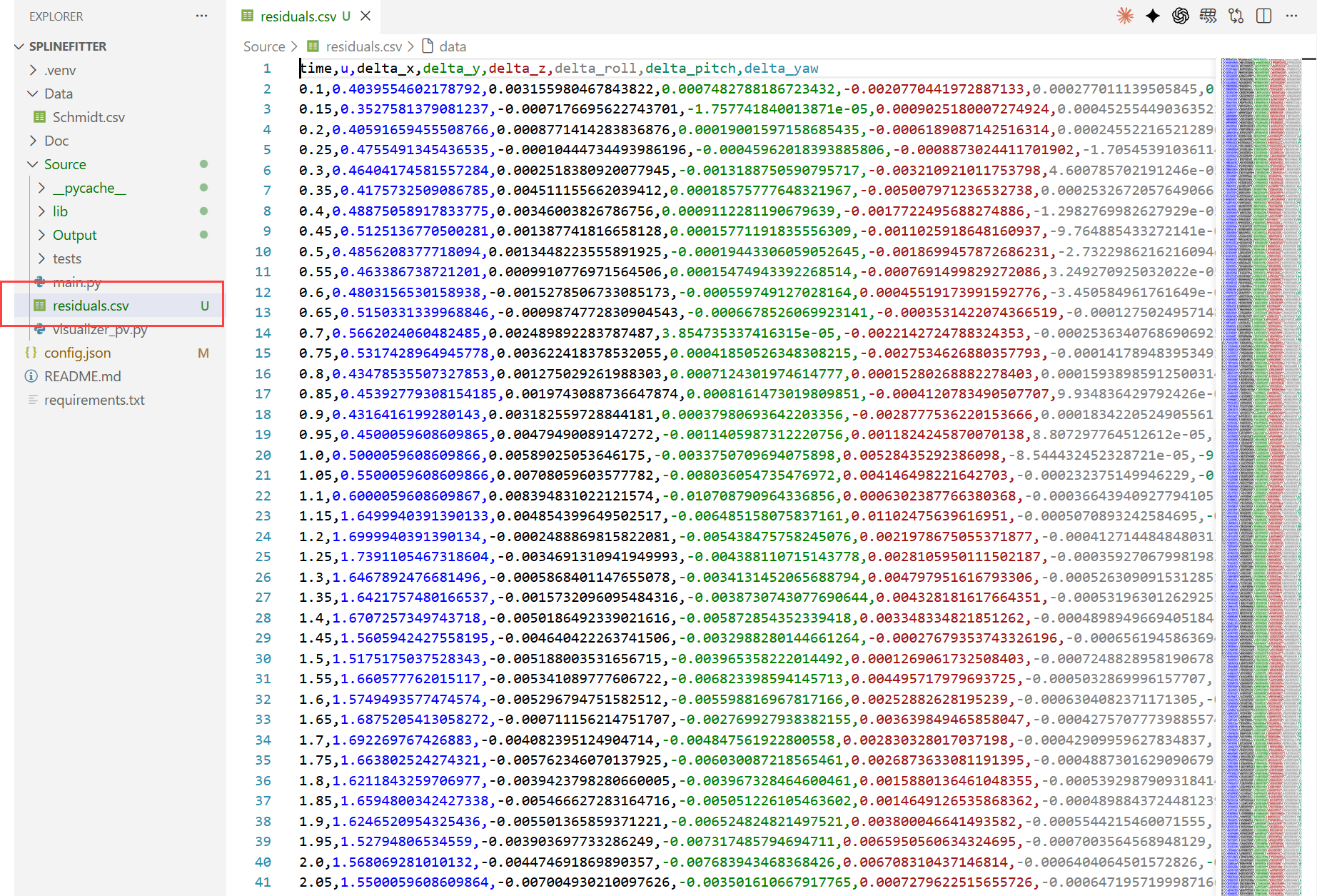
Task: Click the table data viewer icon
Action: pos(1208,16)
